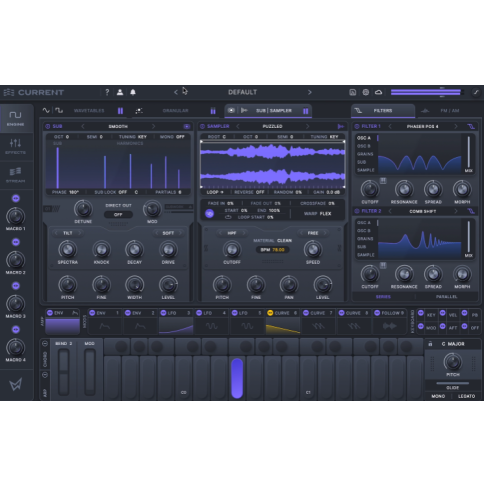Click the Minimal Audio logo at bottom left
This screenshot has height=486, width=485.
[16, 384]
